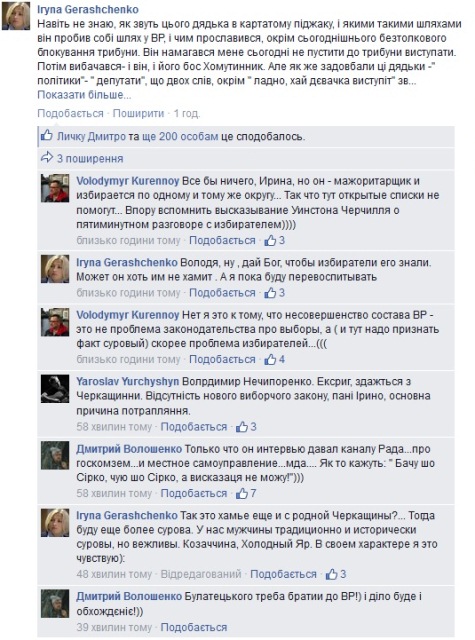
Task: Click the share arrow icon near 3 поширення
Action: (47, 158)
